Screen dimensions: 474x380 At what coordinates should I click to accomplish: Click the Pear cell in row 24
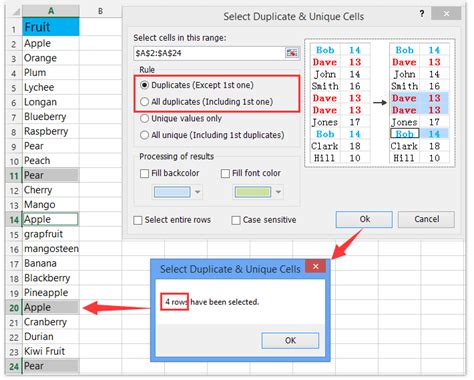[51, 366]
